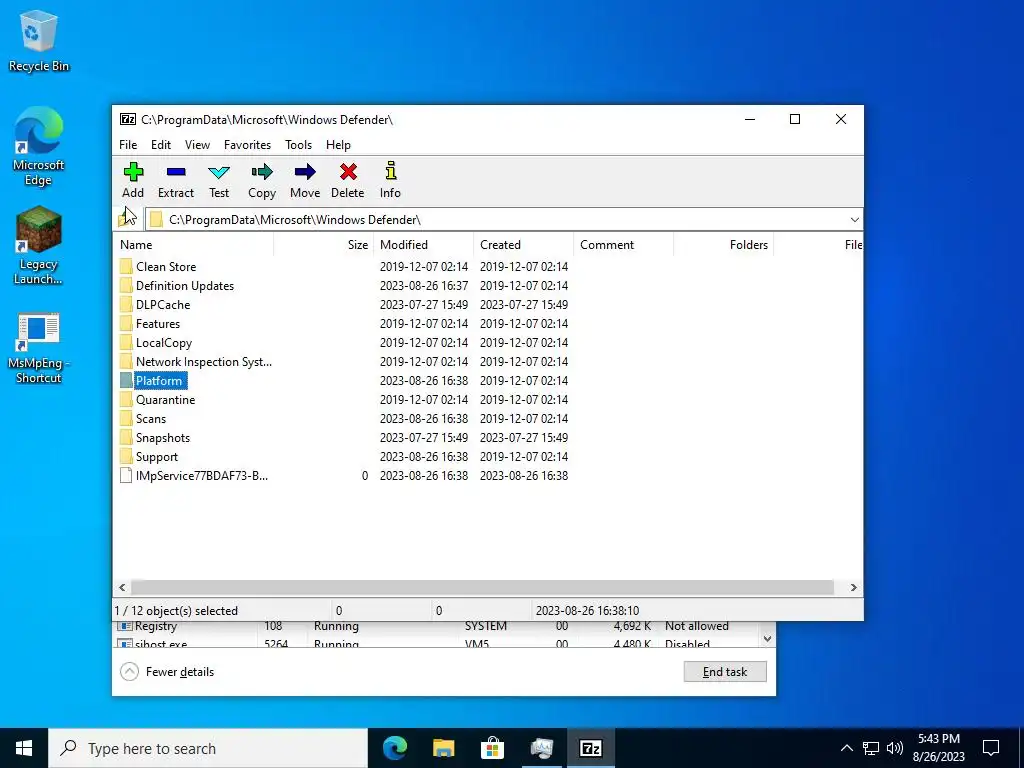The height and width of the screenshot is (768, 1024).
Task: Select the MsMpEng Shortcut desktop icon
Action: 39,349
